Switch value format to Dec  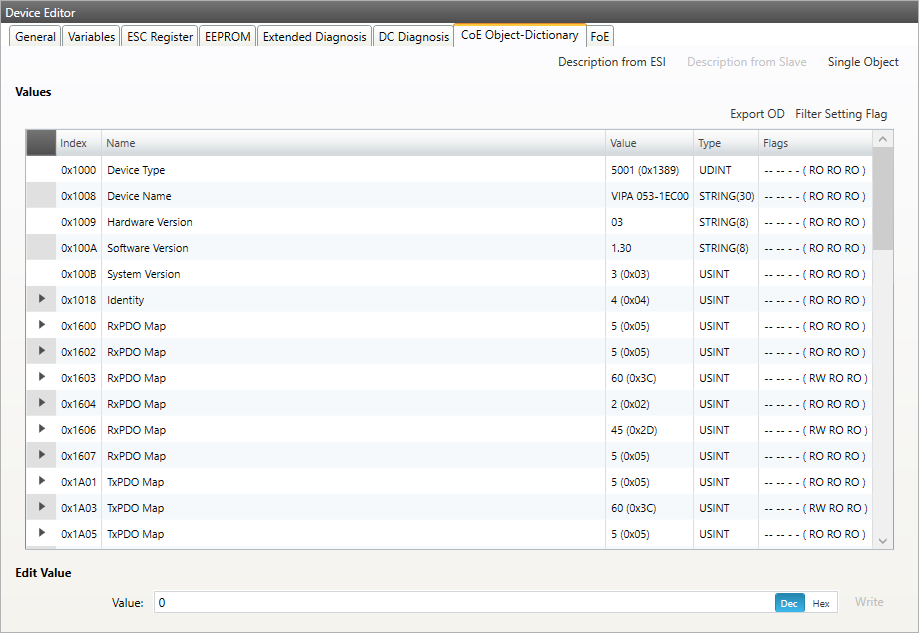[x=789, y=603]
